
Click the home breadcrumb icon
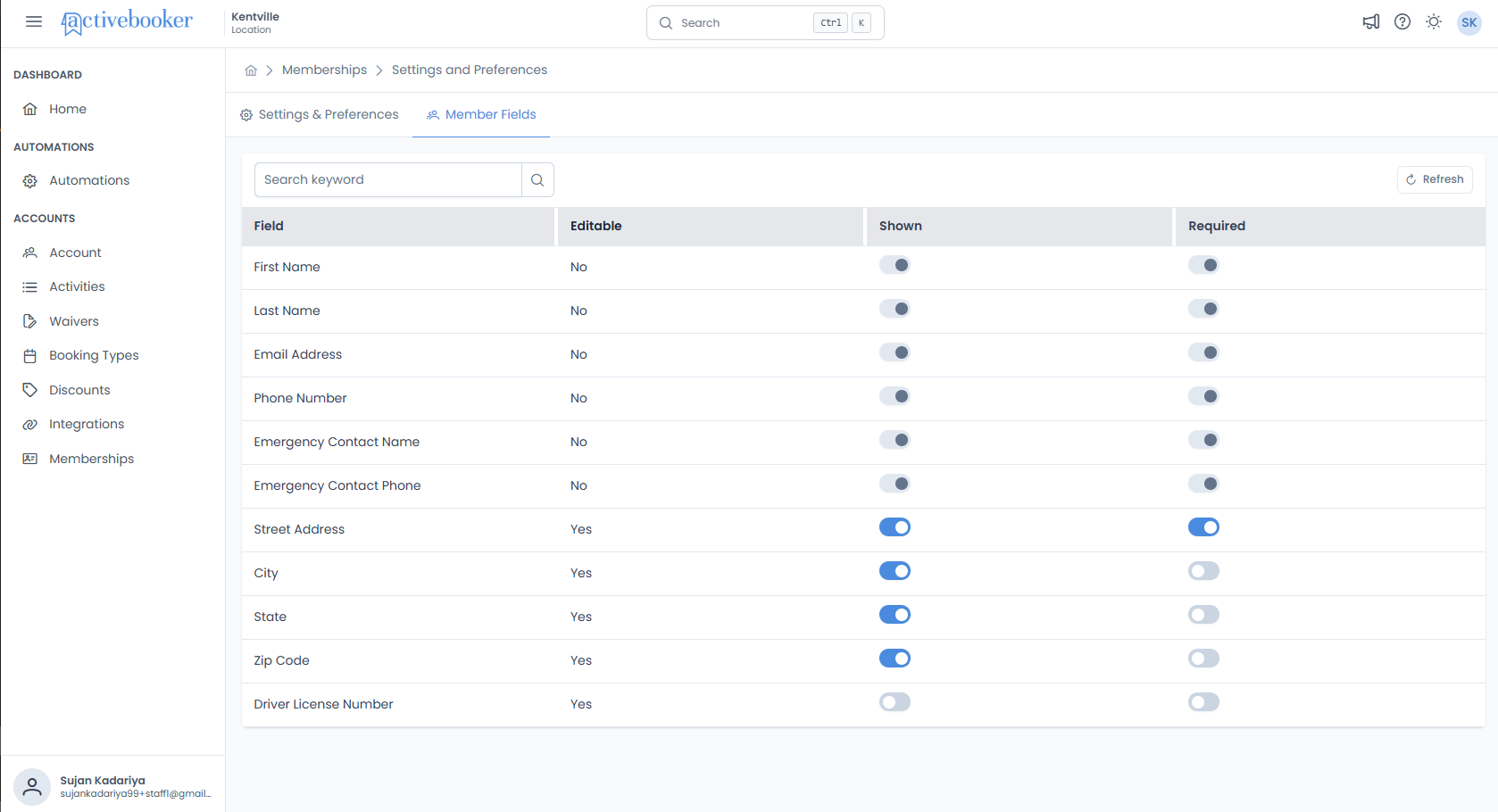tap(251, 70)
